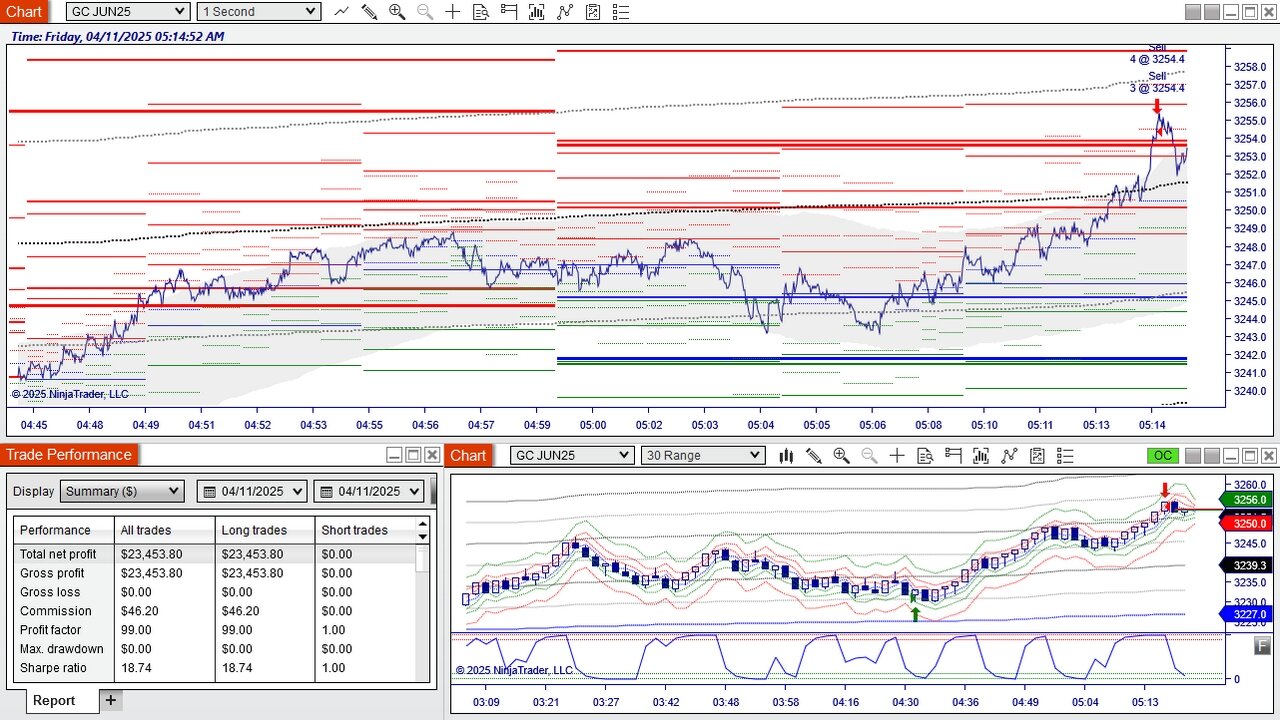This screenshot has height=720, width=1280.
Task: Click column scroll down arrow in performance grid
Action: click(x=423, y=536)
